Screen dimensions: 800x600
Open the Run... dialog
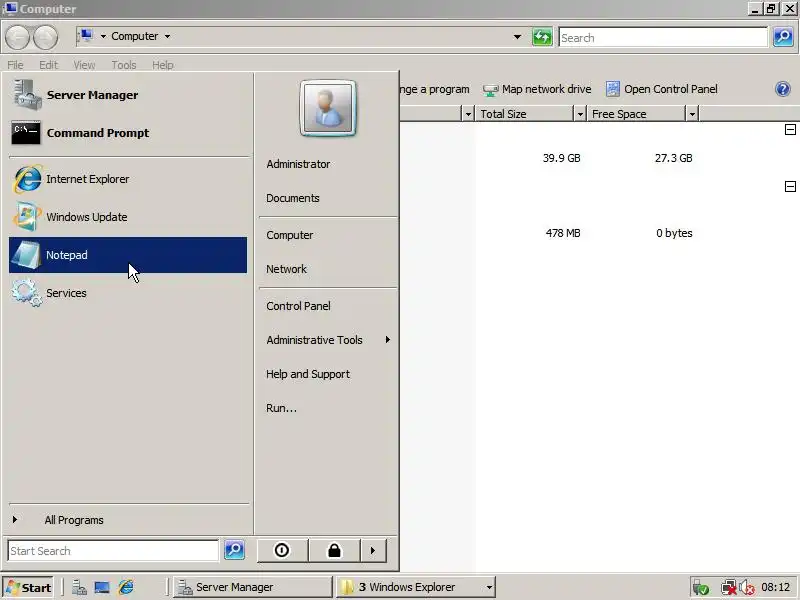pyautogui.click(x=281, y=408)
